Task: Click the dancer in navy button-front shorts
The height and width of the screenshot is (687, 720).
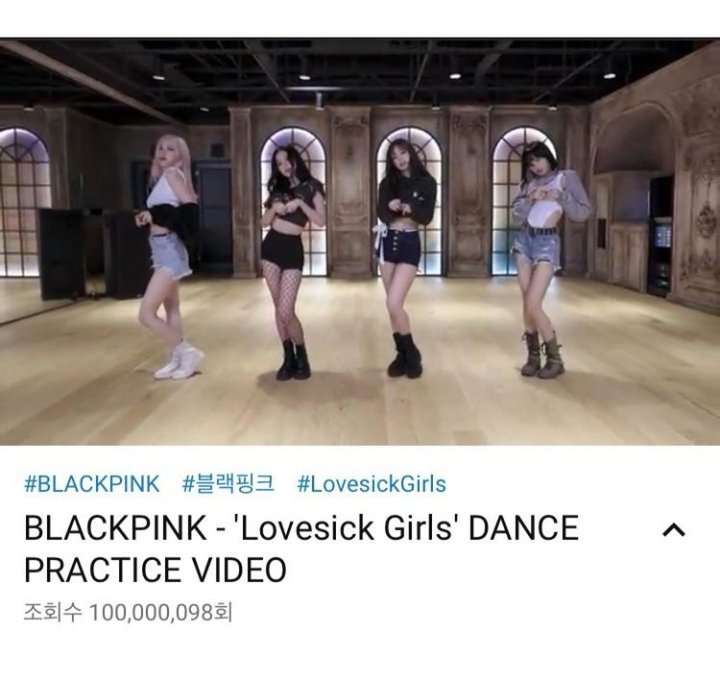Action: [x=403, y=257]
